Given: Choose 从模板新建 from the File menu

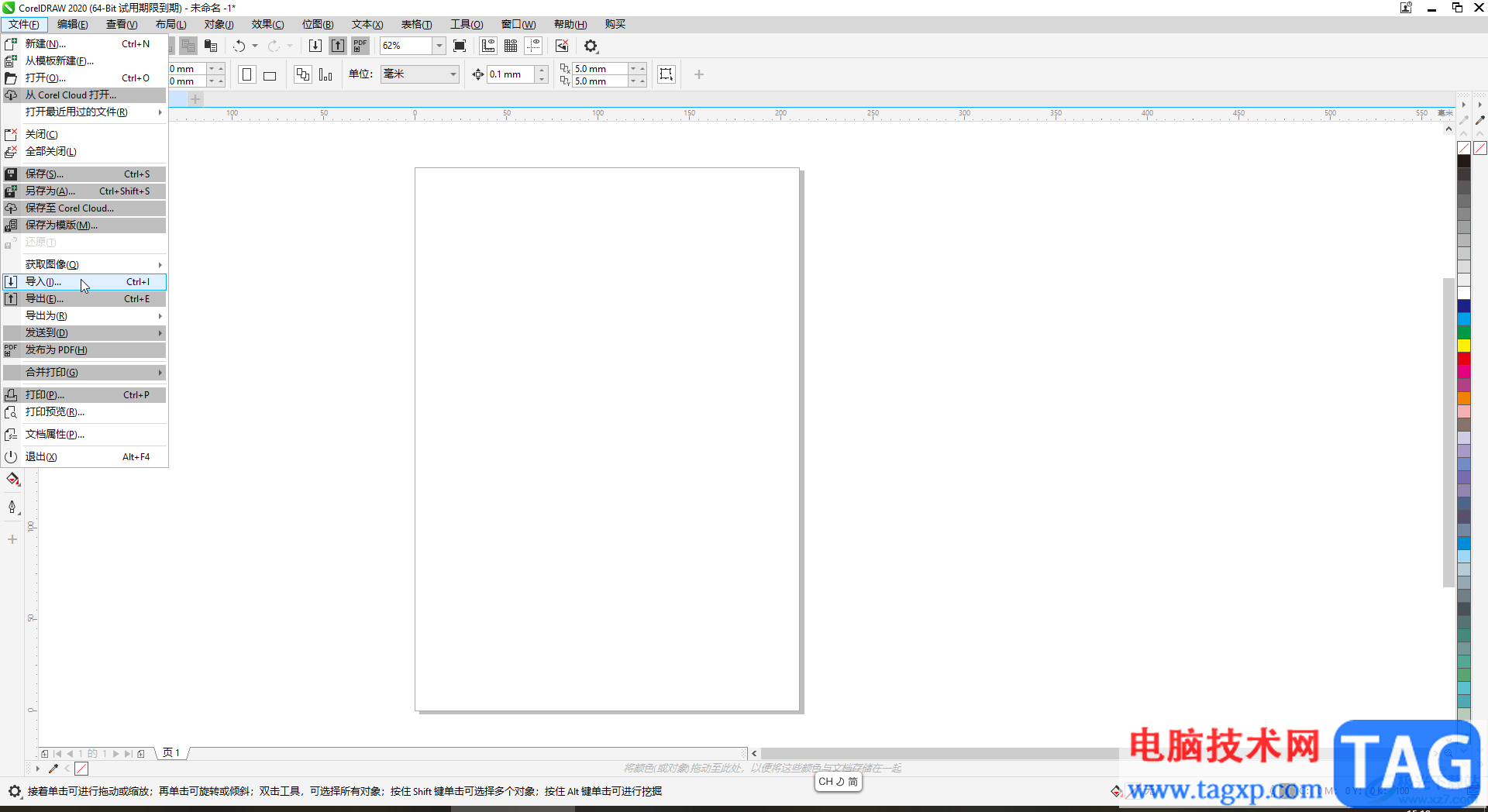Looking at the screenshot, I should point(84,61).
